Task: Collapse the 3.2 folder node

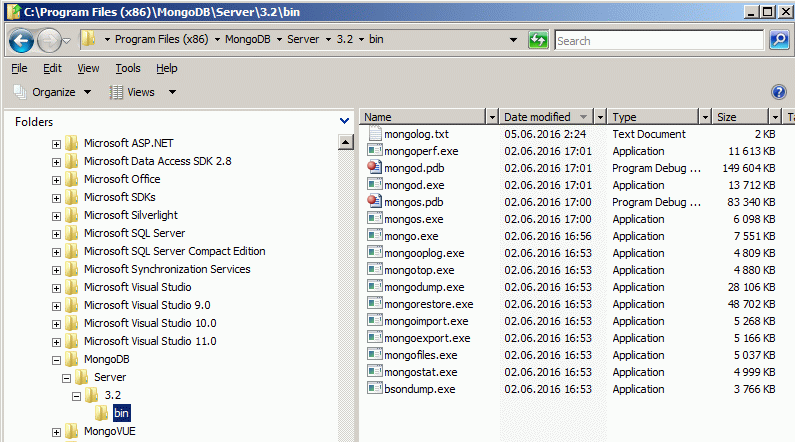Action: (x=77, y=396)
